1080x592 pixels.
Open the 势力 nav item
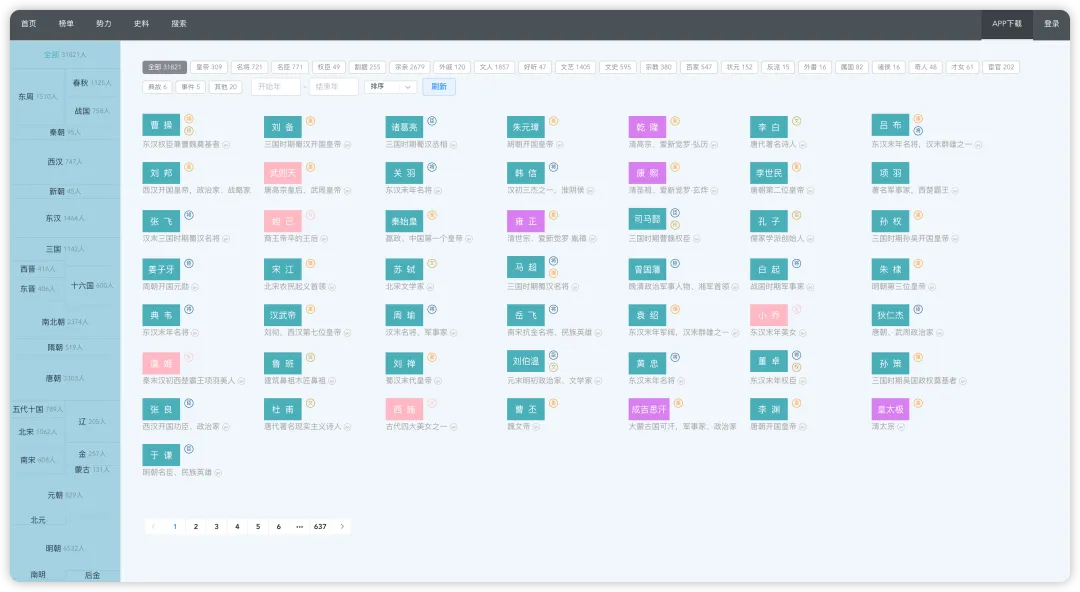tap(103, 23)
